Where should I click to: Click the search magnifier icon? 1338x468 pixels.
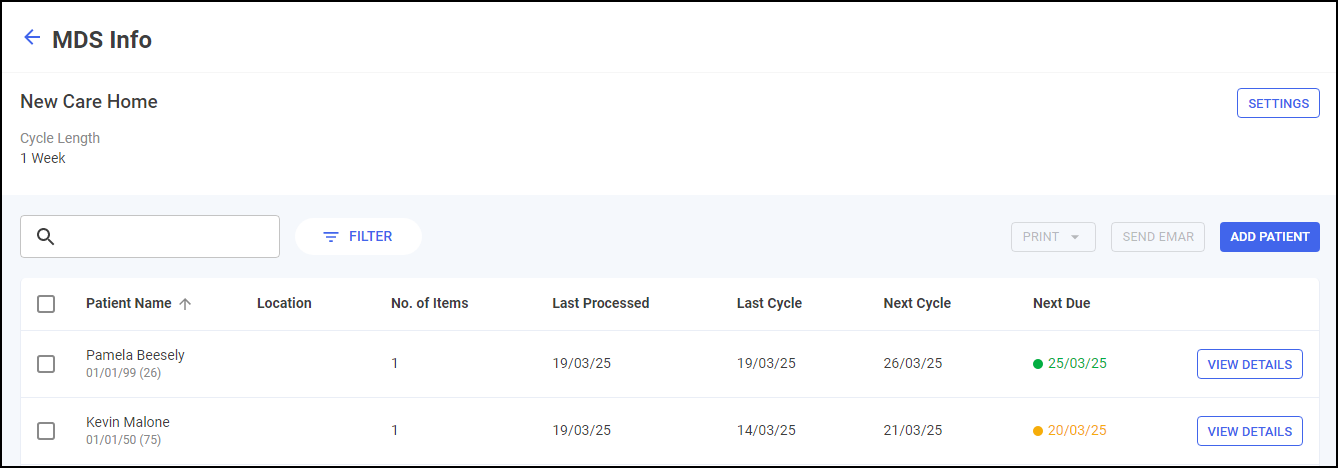[x=44, y=237]
